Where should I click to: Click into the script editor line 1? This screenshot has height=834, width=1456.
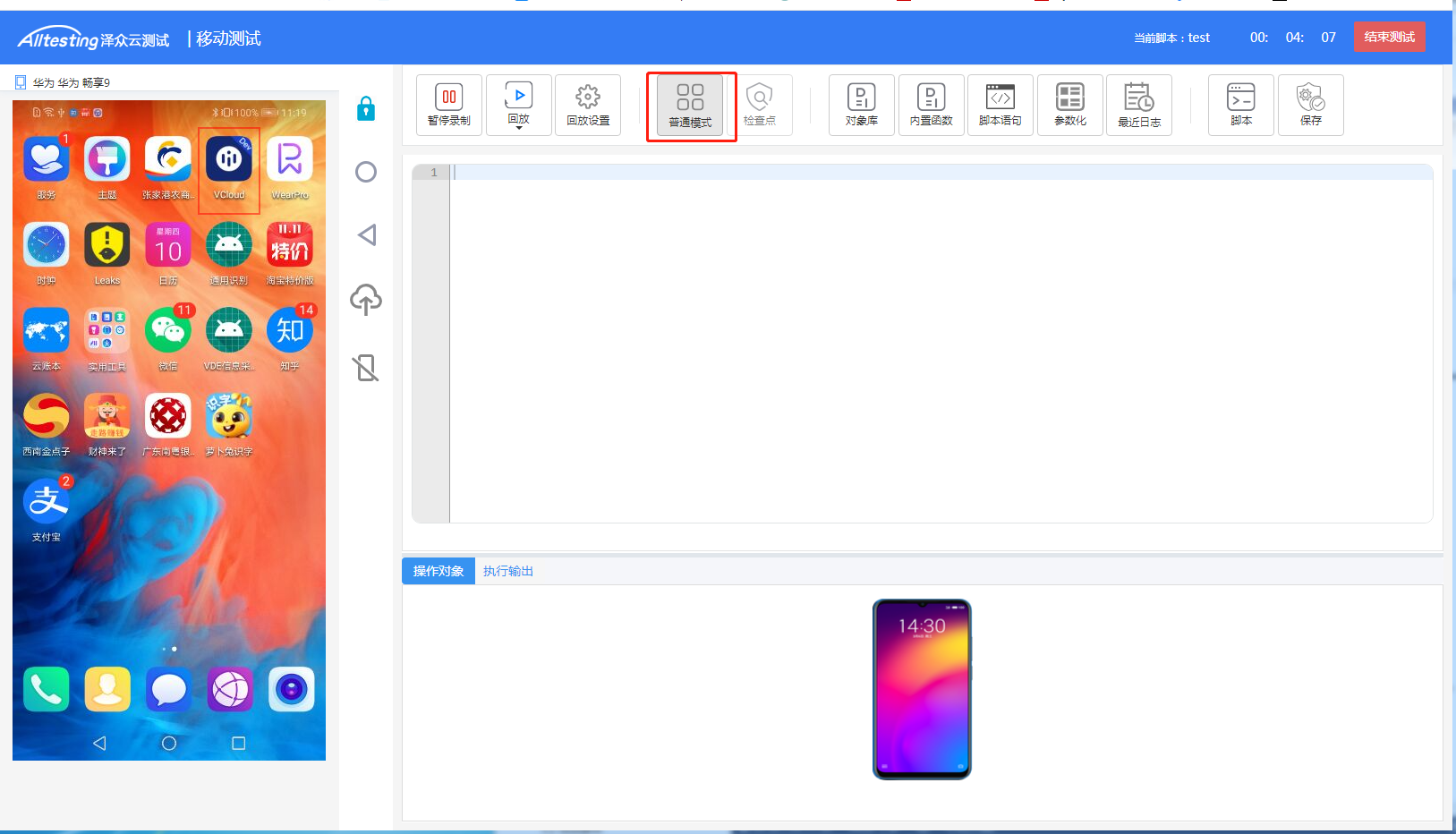click(x=940, y=173)
